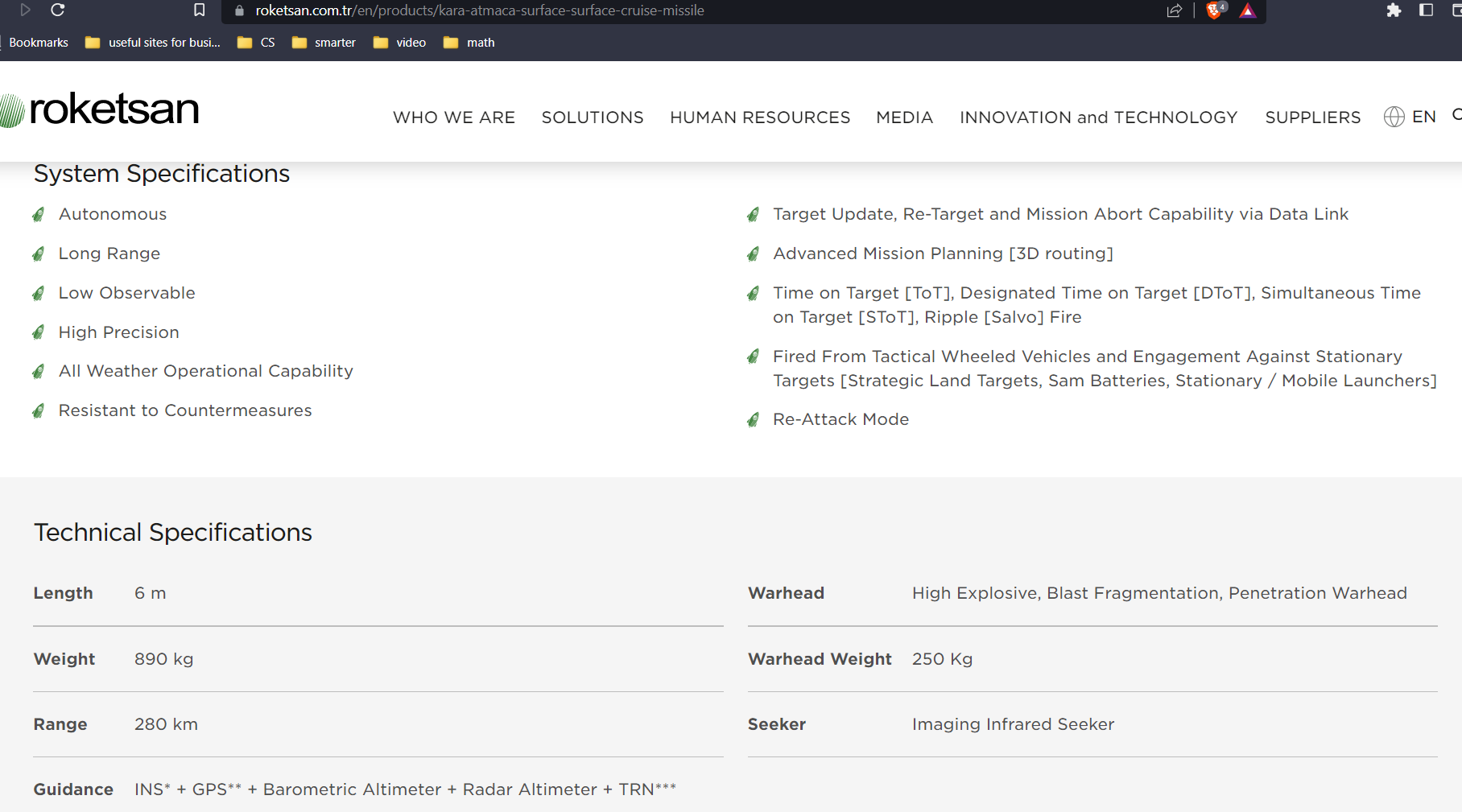Click the globe language icon
Screen dimensions: 1462x812
tap(1394, 117)
